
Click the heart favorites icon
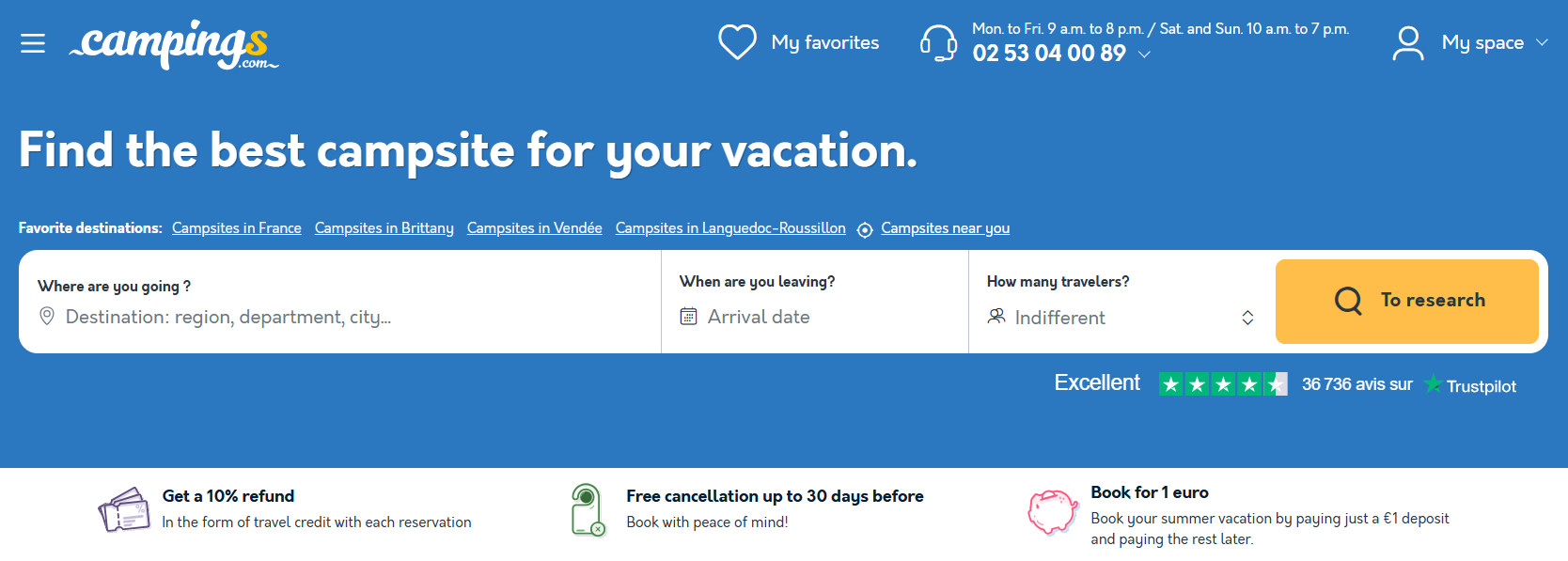tap(737, 42)
